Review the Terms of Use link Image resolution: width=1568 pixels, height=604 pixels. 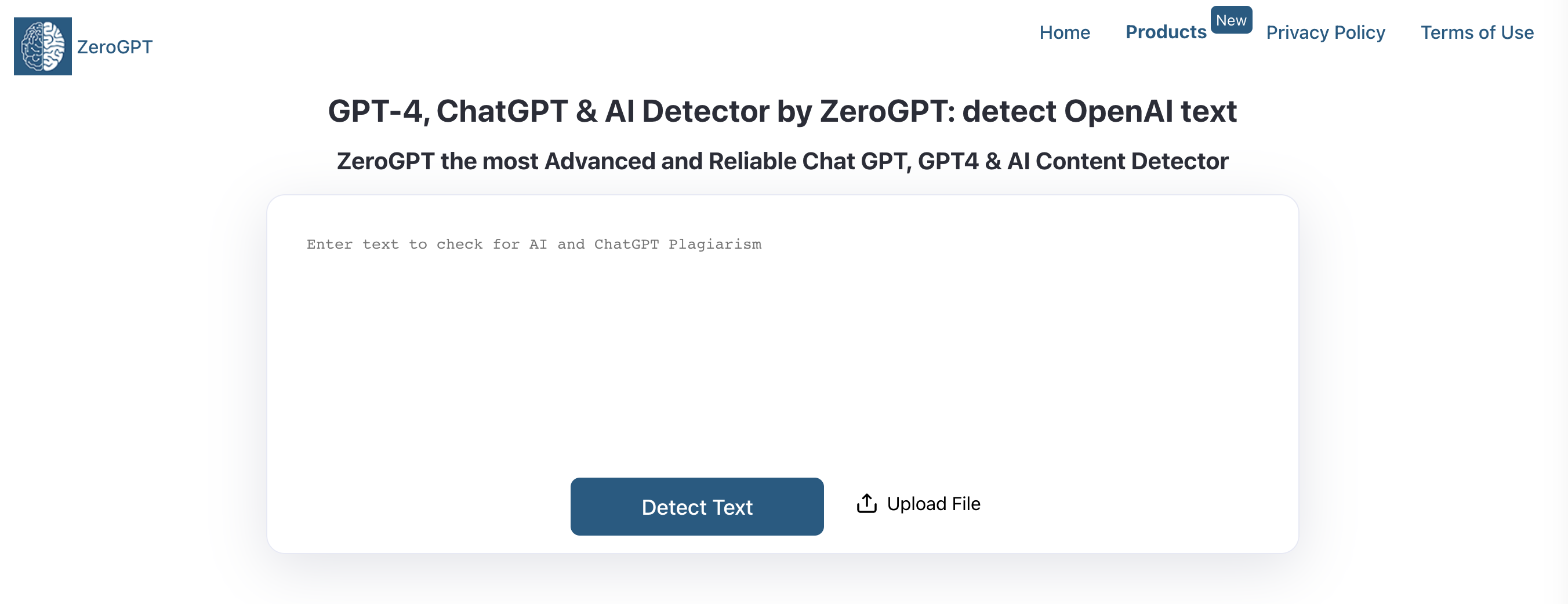pyautogui.click(x=1478, y=32)
